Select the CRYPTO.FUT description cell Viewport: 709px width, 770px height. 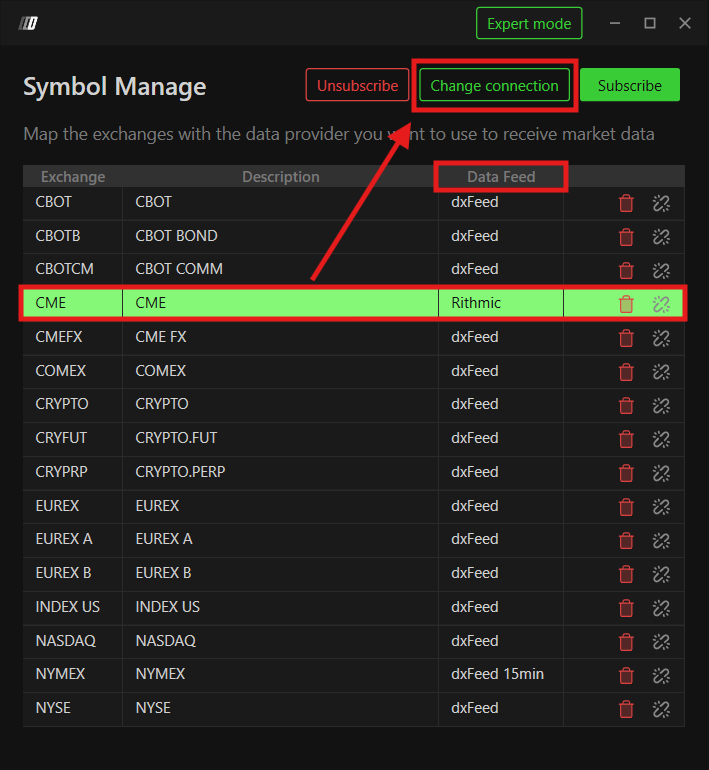click(x=280, y=438)
